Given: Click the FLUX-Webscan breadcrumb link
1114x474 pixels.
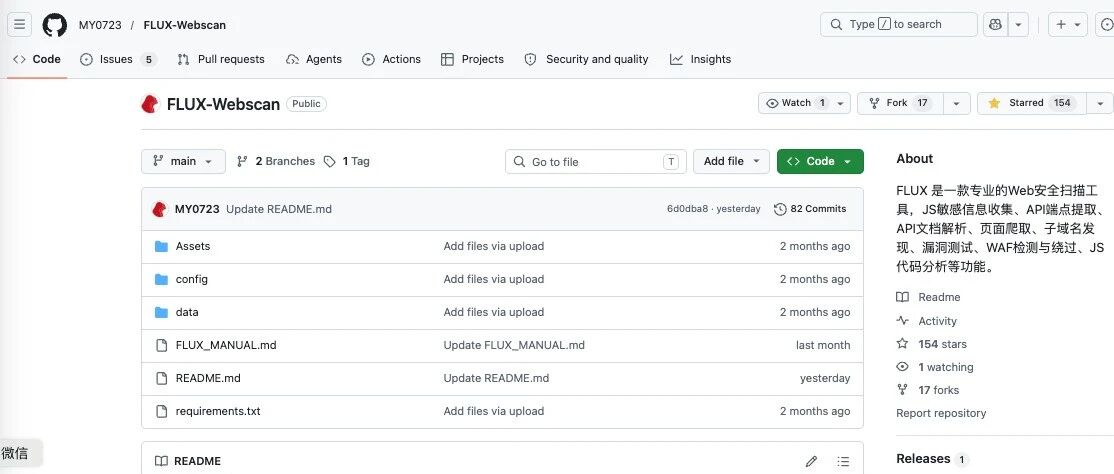Looking at the screenshot, I should pos(185,25).
